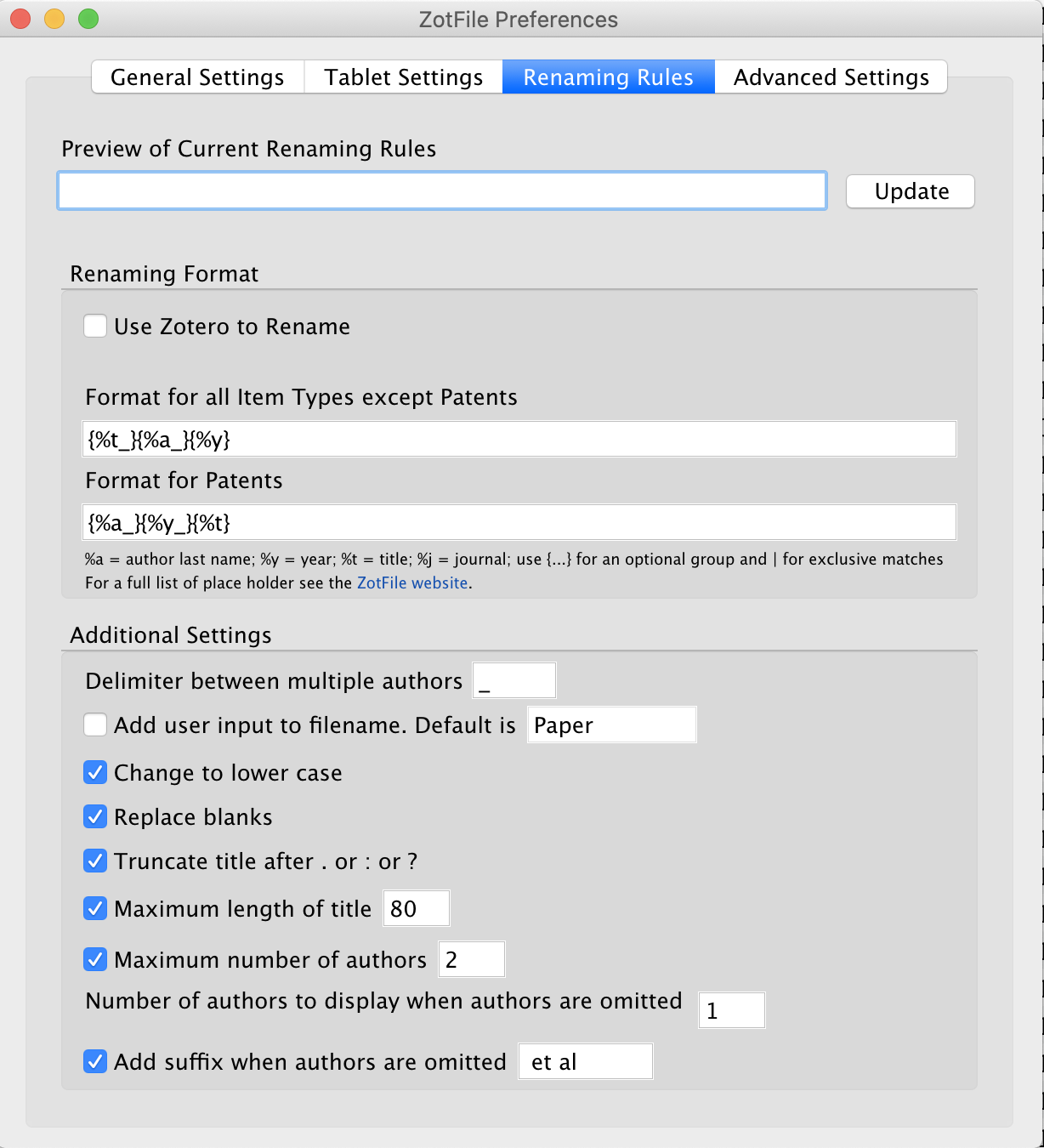Screen dimensions: 1044x1148
Task: Click the omitted-authors display number field
Action: (732, 1010)
